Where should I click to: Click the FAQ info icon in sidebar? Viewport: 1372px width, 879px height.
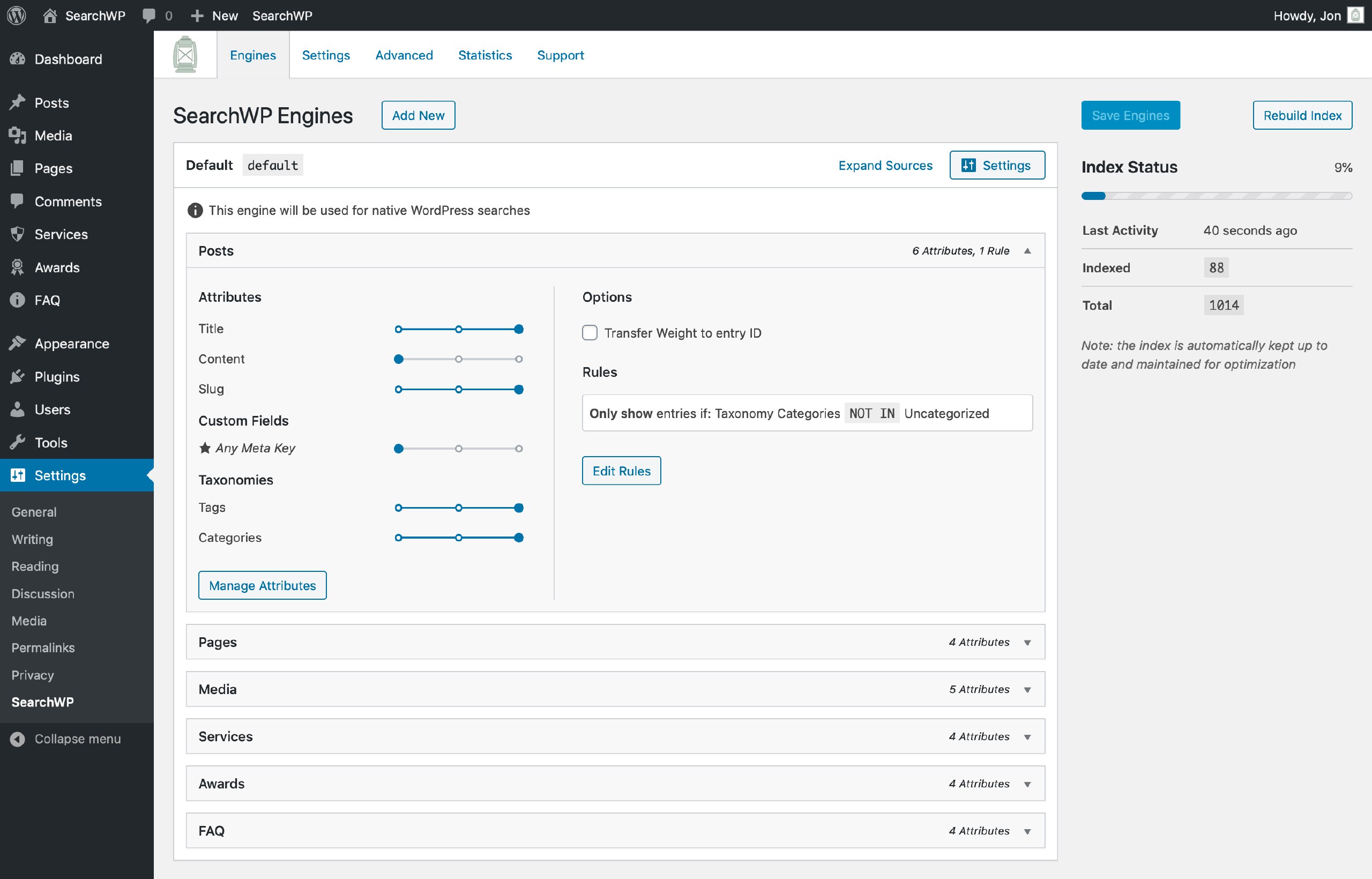(18, 300)
